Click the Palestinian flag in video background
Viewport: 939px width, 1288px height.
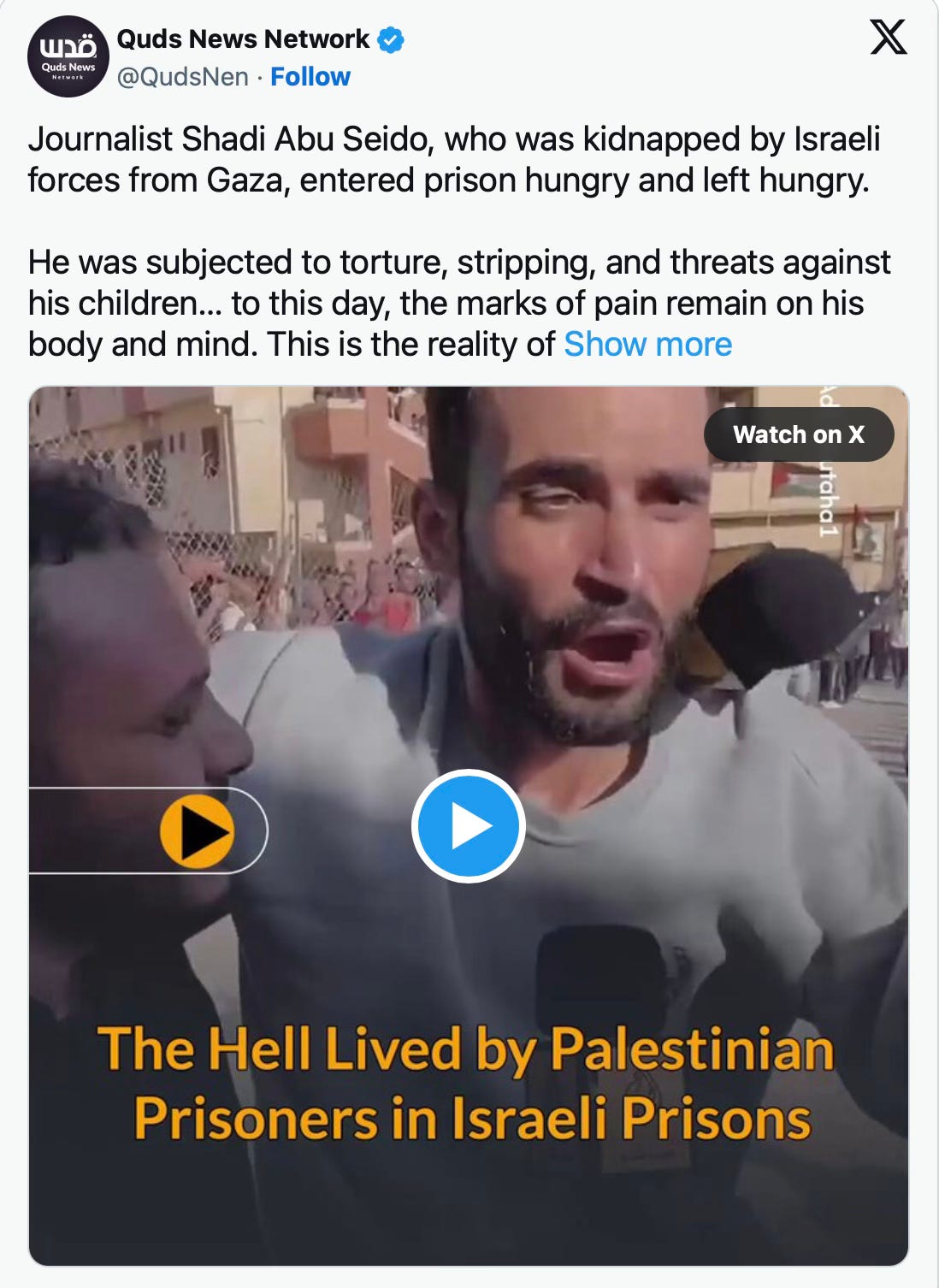(x=795, y=481)
